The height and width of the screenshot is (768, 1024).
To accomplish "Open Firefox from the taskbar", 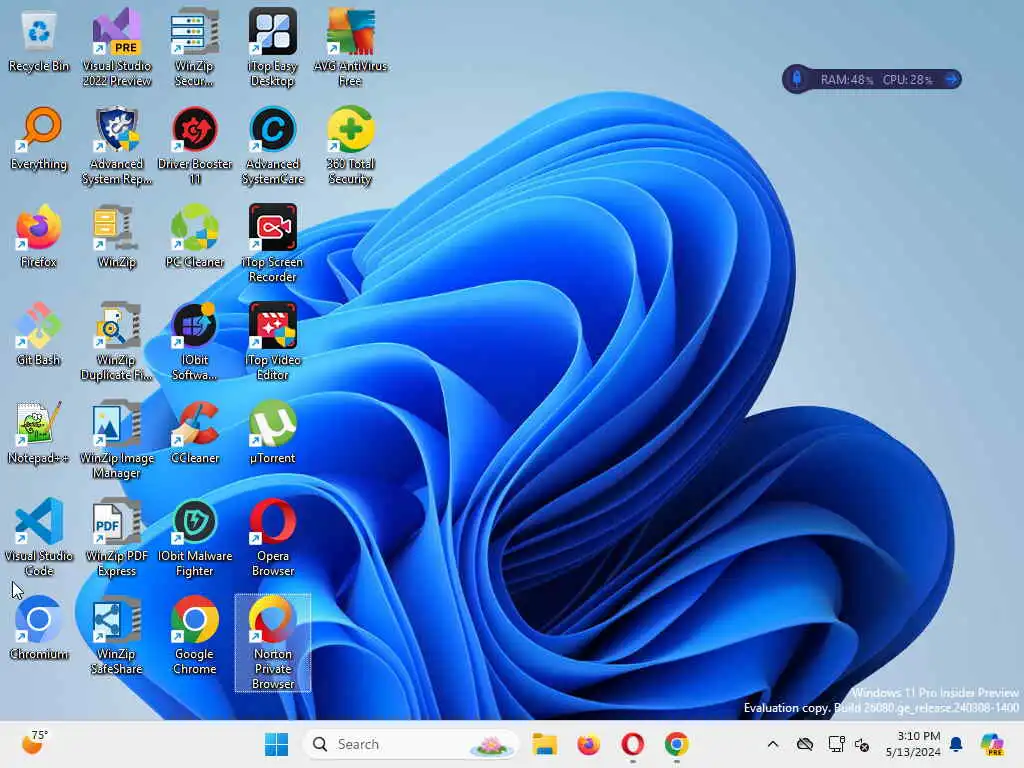I will pos(588,744).
